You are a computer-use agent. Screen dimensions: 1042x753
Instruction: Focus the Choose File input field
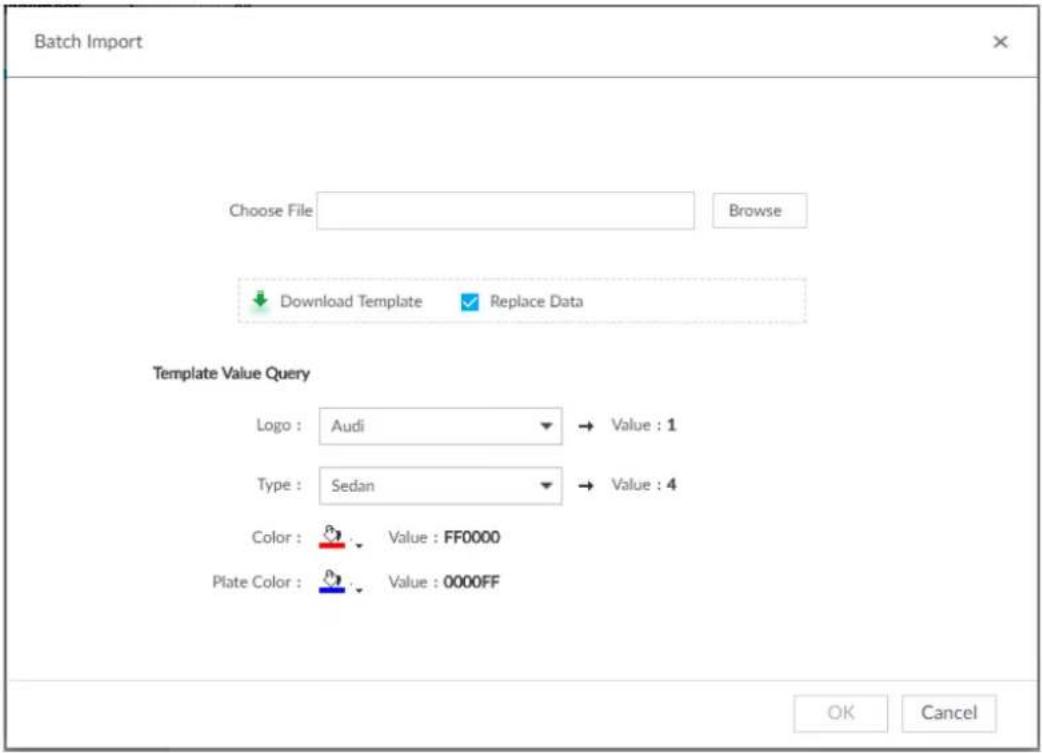pos(506,211)
